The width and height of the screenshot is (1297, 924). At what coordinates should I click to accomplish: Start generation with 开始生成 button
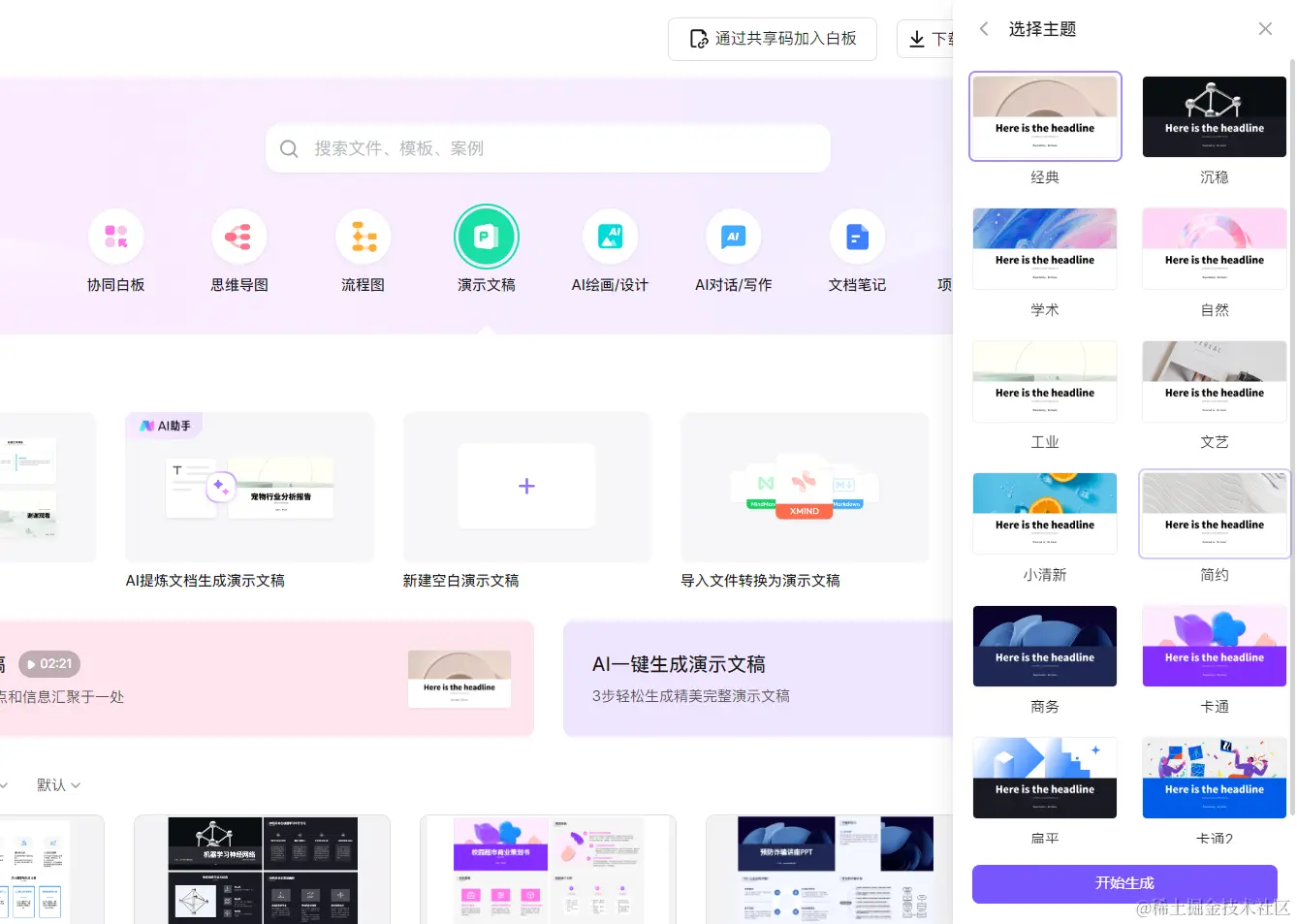(x=1124, y=883)
